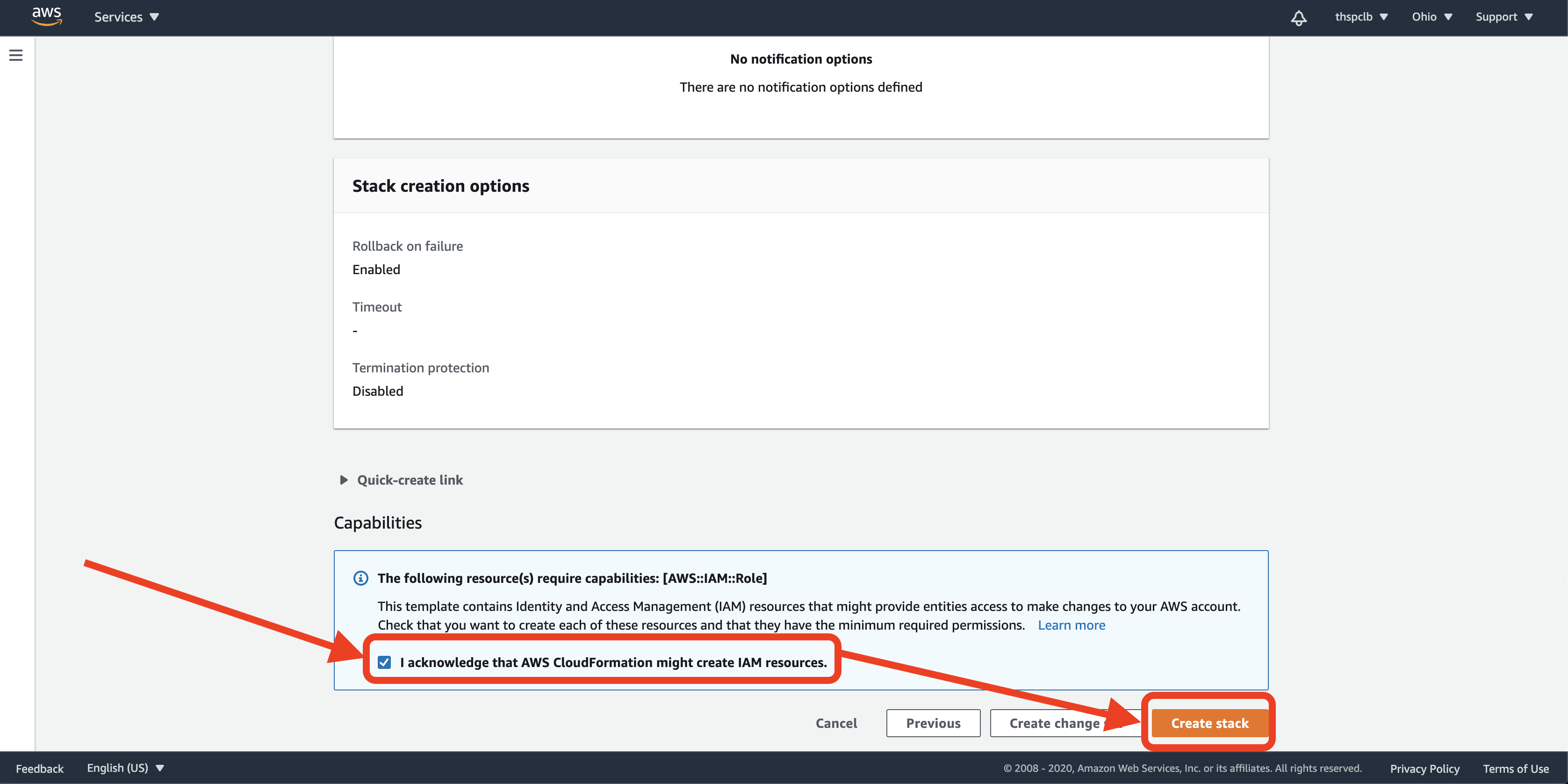Open the notifications bell

pyautogui.click(x=1298, y=18)
